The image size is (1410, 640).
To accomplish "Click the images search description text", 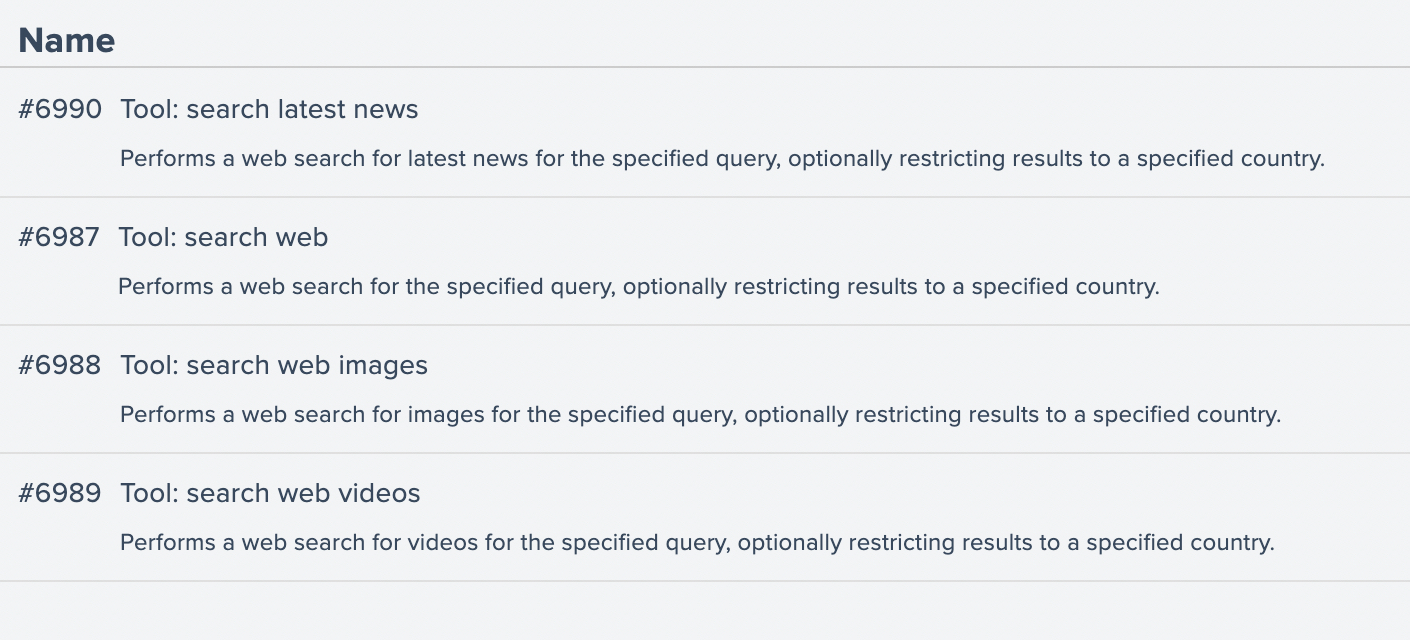I will click(x=700, y=415).
